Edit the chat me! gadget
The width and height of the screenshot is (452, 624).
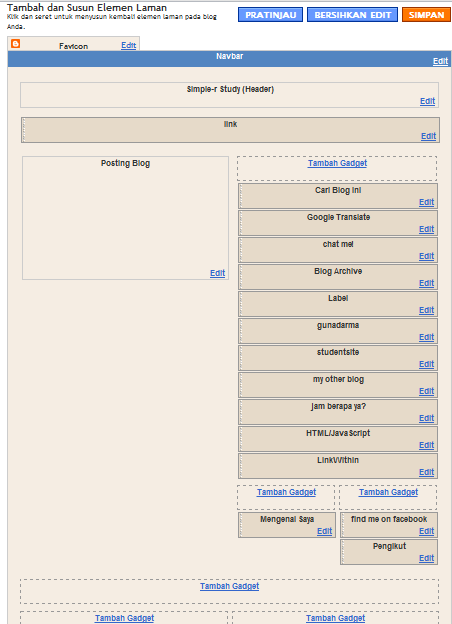coord(426,256)
